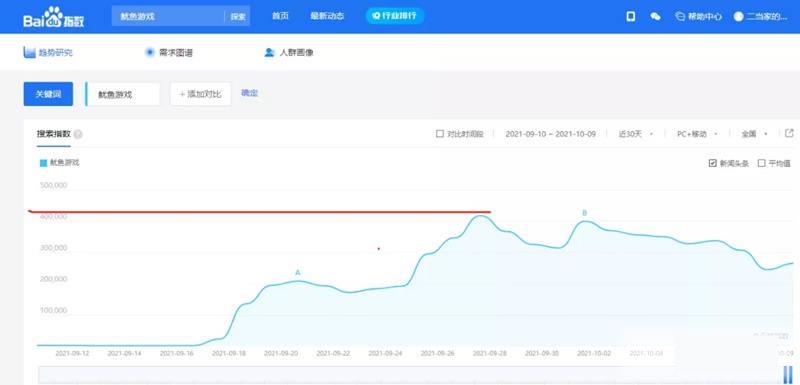Screen dimensions: 800x385
Task: Click the 2021-10-02 x-axis label
Action: 594,353
